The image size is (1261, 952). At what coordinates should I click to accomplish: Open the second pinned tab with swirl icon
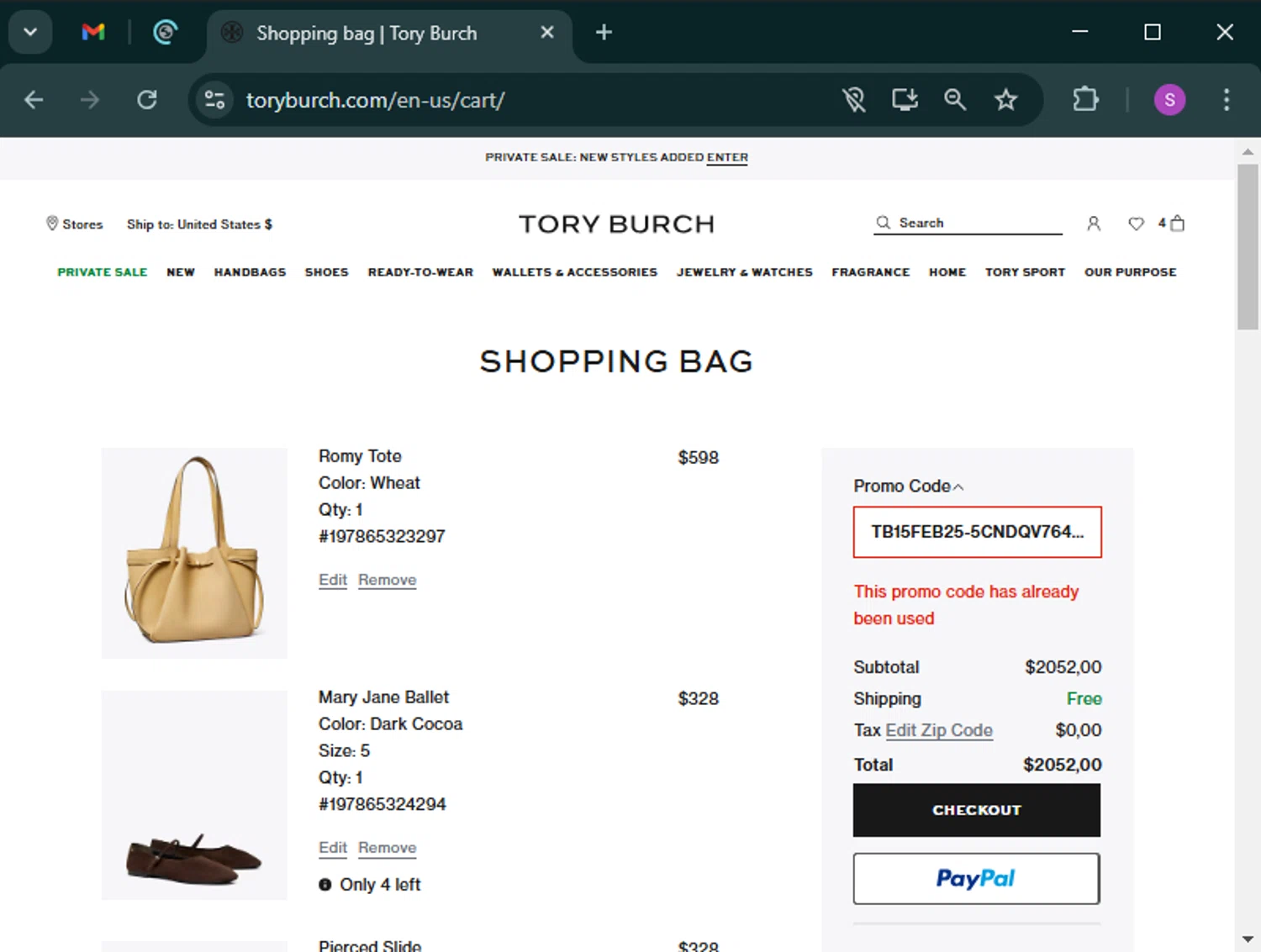click(165, 33)
